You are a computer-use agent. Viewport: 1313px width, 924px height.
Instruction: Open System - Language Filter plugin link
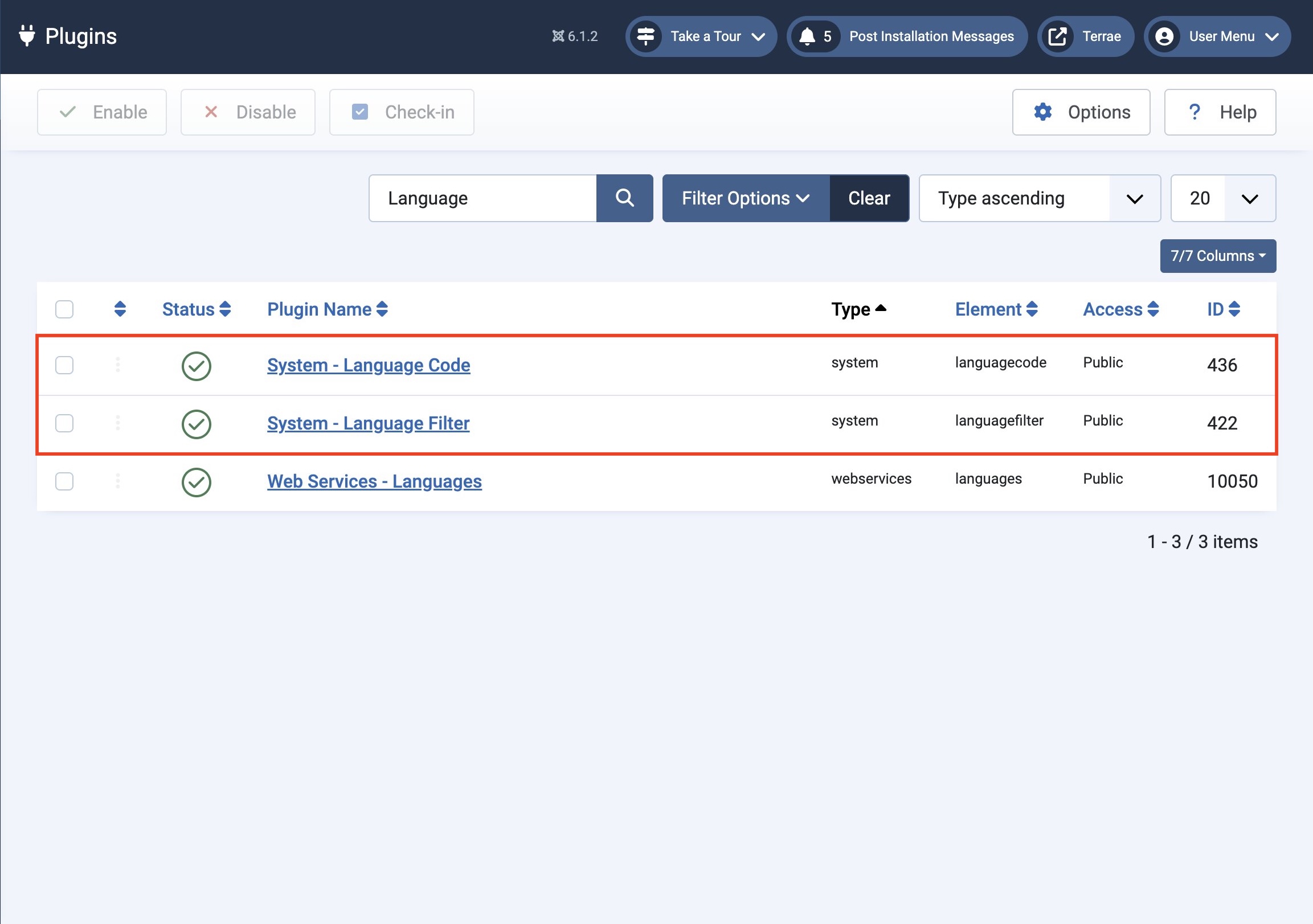click(x=368, y=423)
